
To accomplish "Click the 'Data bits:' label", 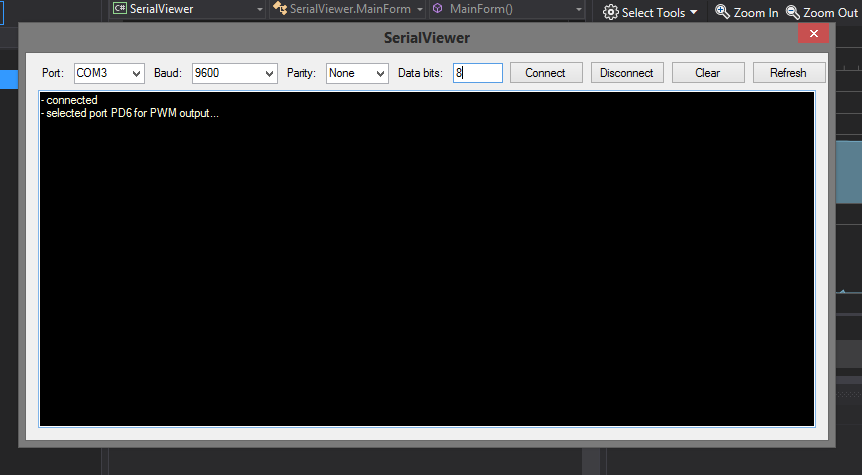I will tap(420, 73).
